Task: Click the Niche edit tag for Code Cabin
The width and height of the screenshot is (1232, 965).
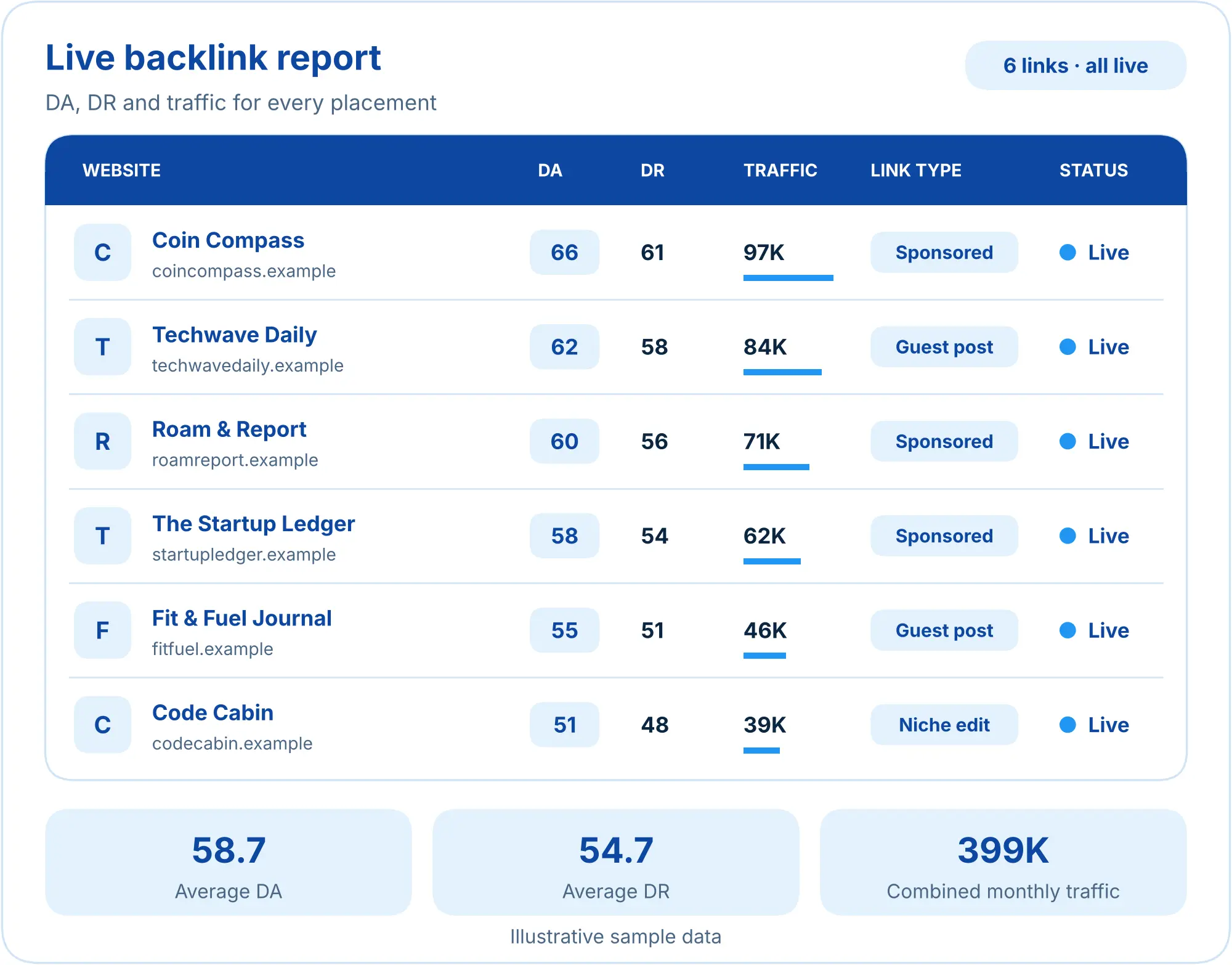Action: [944, 725]
